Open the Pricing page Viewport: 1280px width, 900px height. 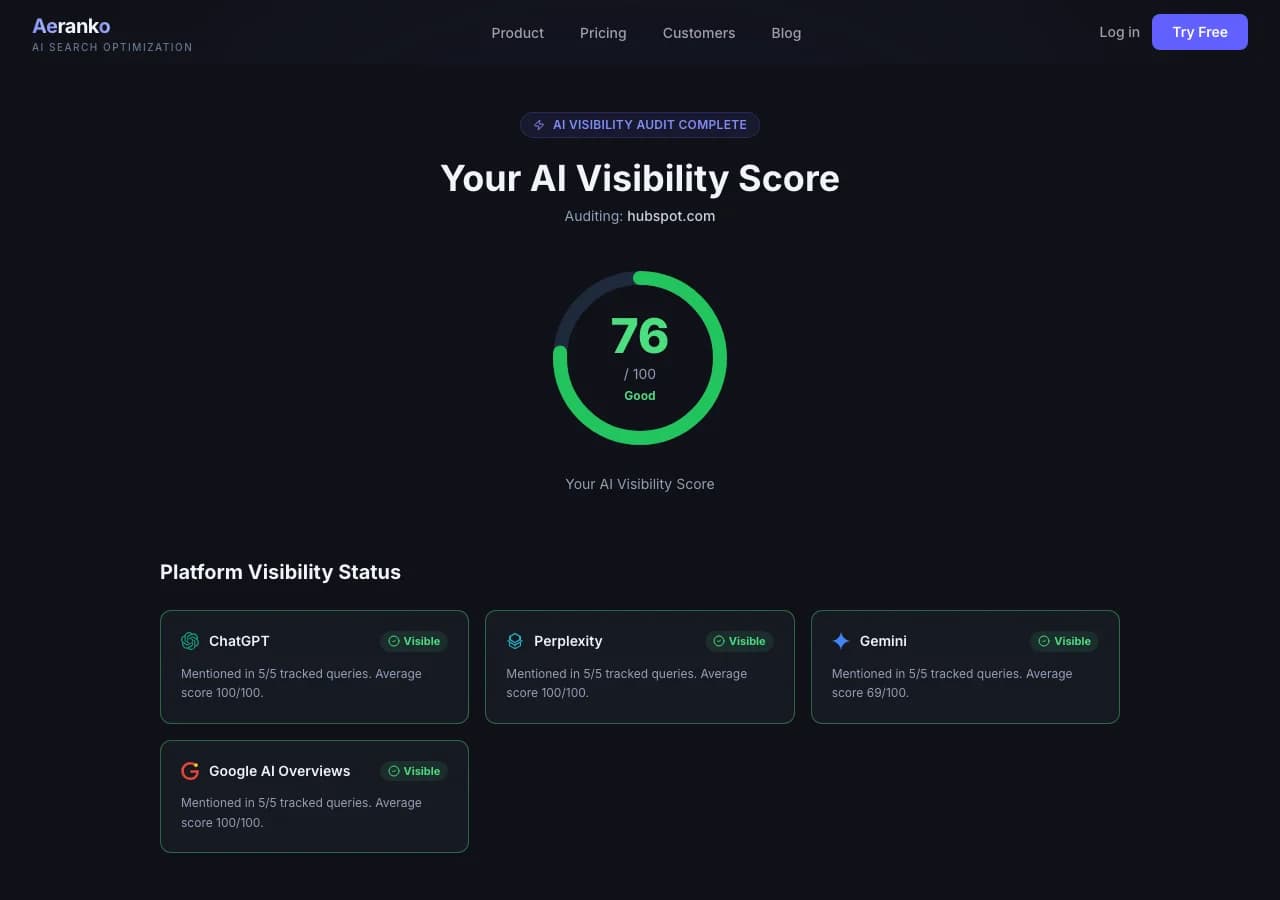[603, 33]
